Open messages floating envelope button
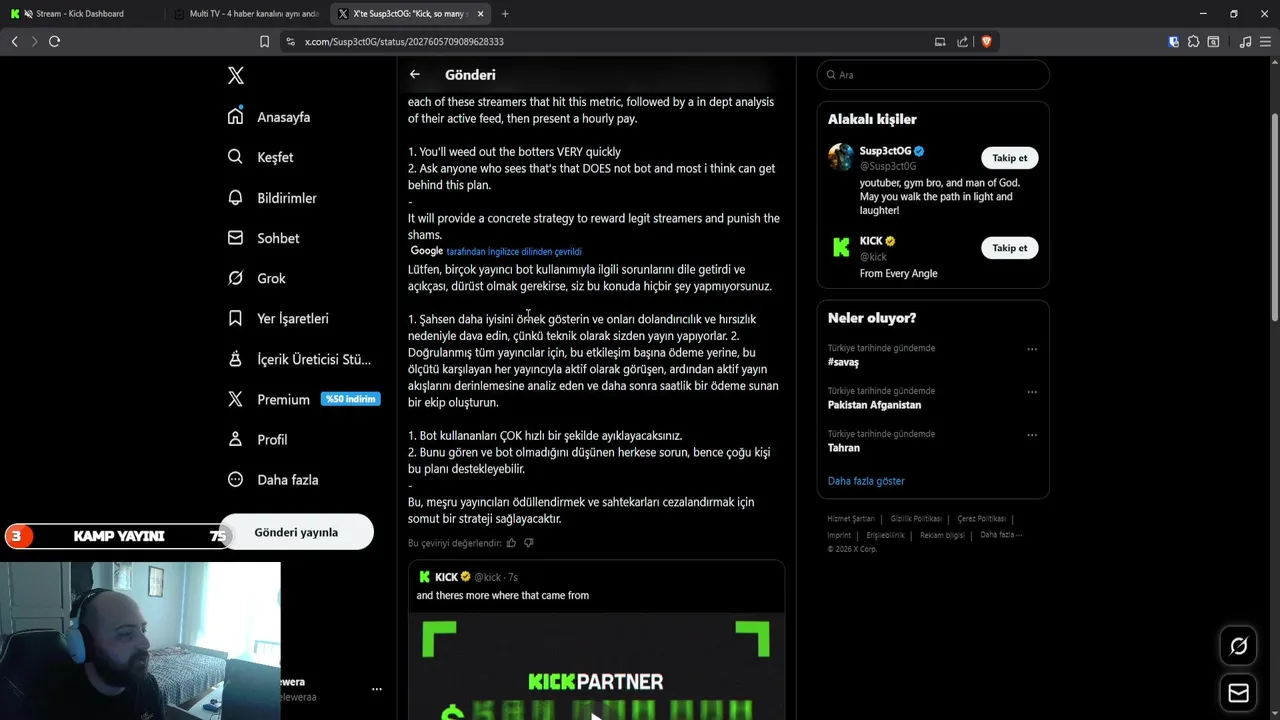This screenshot has height=720, width=1280. pos(1238,693)
